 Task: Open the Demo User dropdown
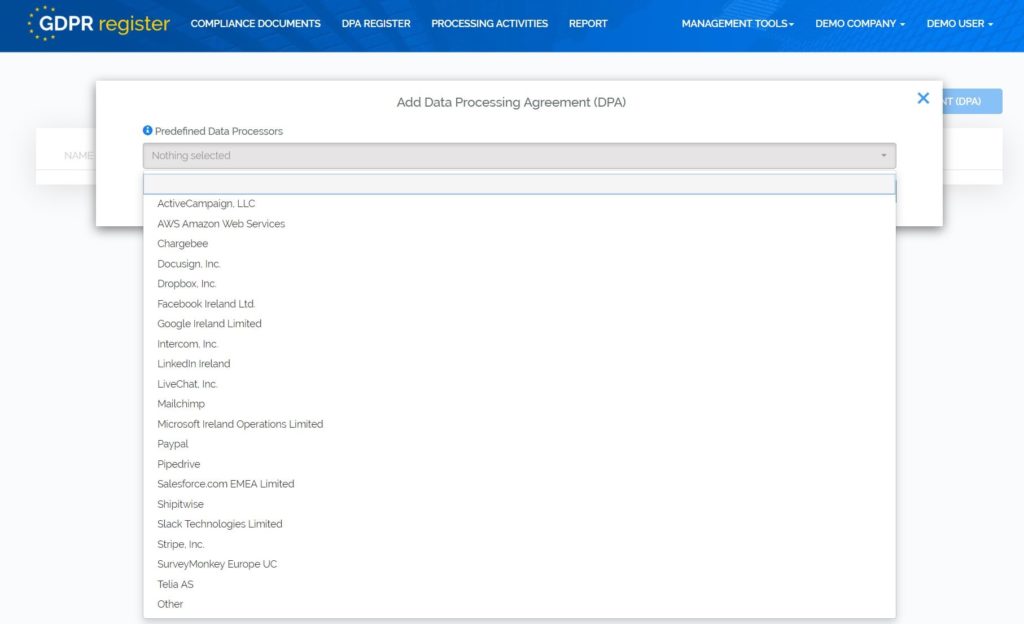click(958, 23)
